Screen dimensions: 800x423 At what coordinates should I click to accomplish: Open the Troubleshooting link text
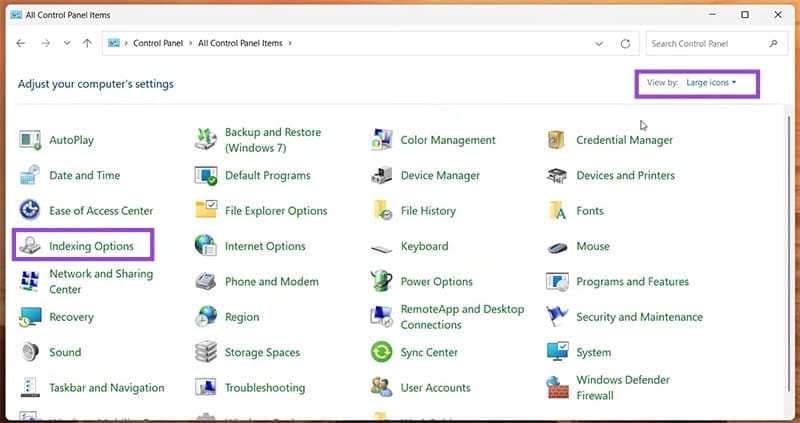point(265,388)
